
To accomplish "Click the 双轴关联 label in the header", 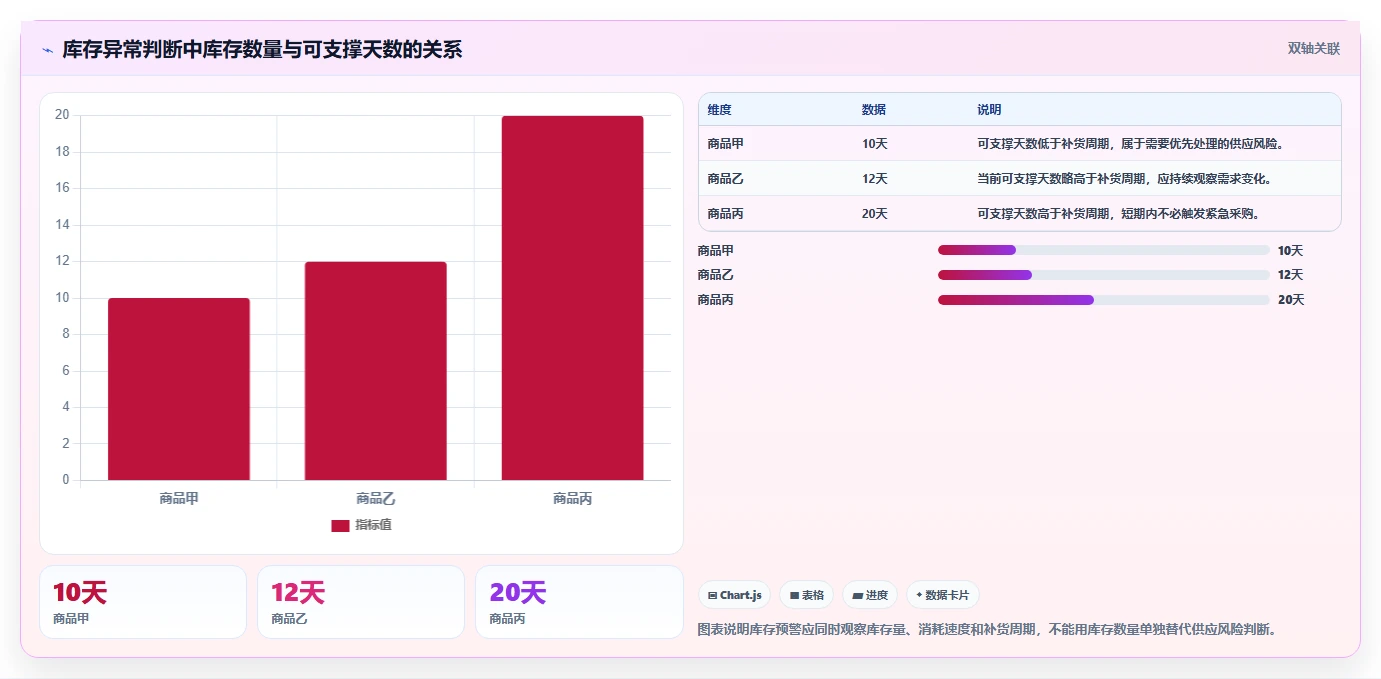I will (x=1313, y=49).
